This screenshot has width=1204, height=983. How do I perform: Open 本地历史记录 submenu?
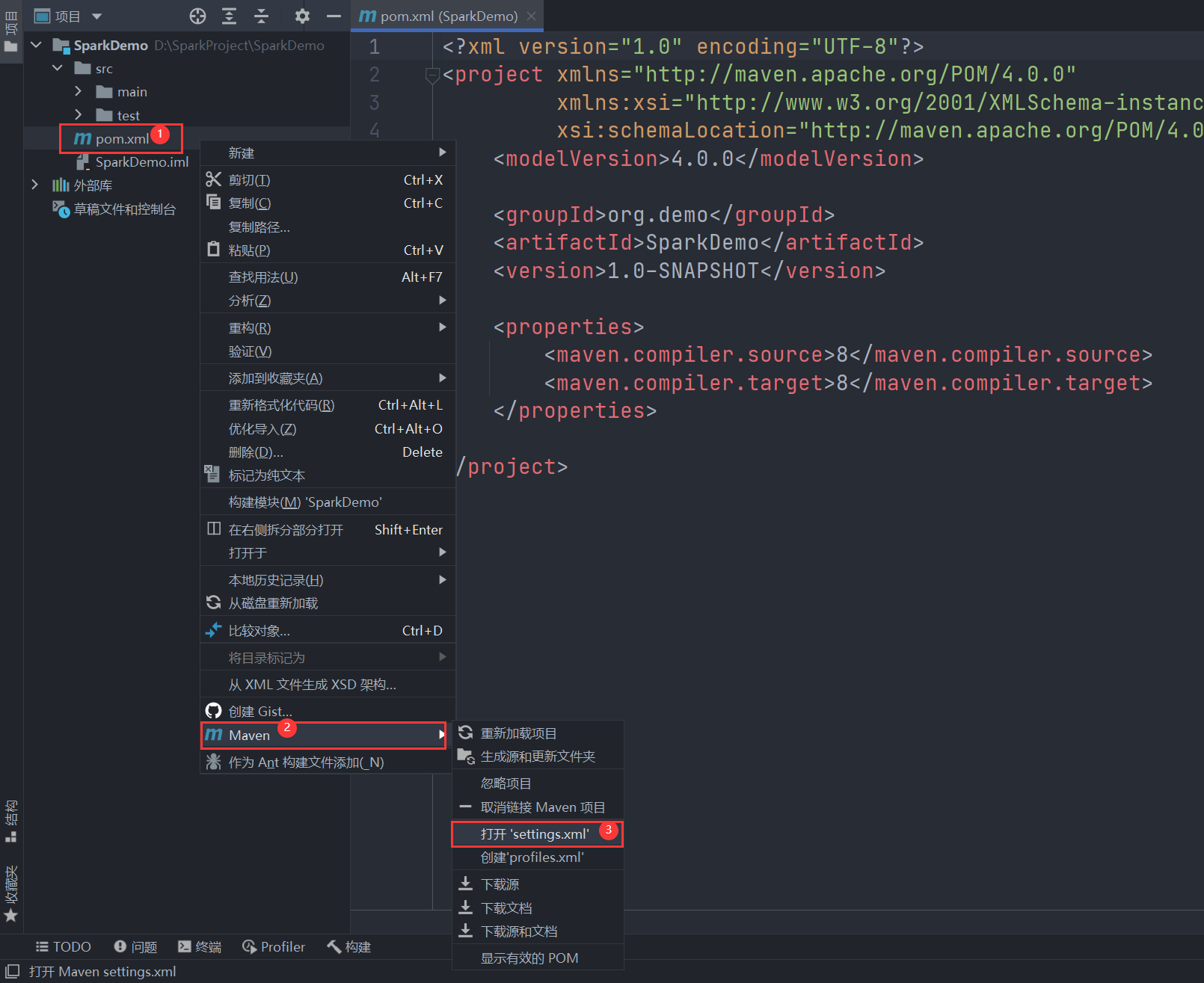tap(328, 580)
